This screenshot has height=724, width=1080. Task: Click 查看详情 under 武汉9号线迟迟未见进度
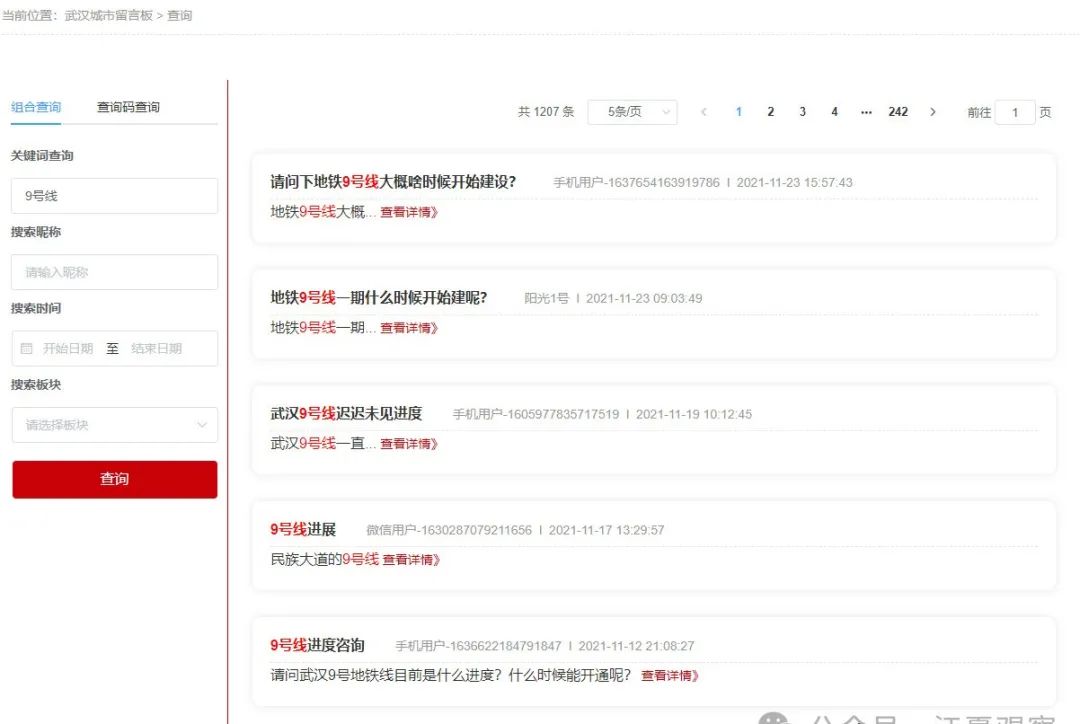pyautogui.click(x=409, y=444)
